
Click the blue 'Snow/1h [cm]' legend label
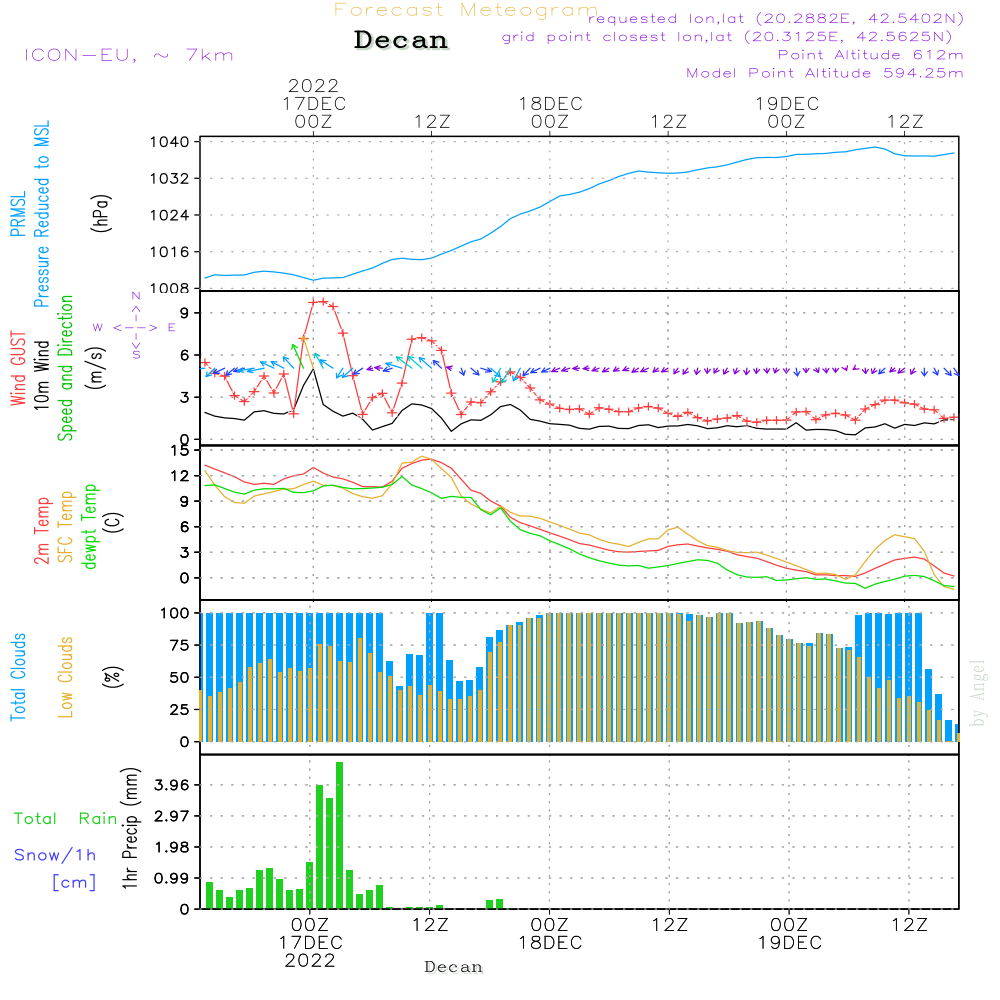tap(55, 869)
